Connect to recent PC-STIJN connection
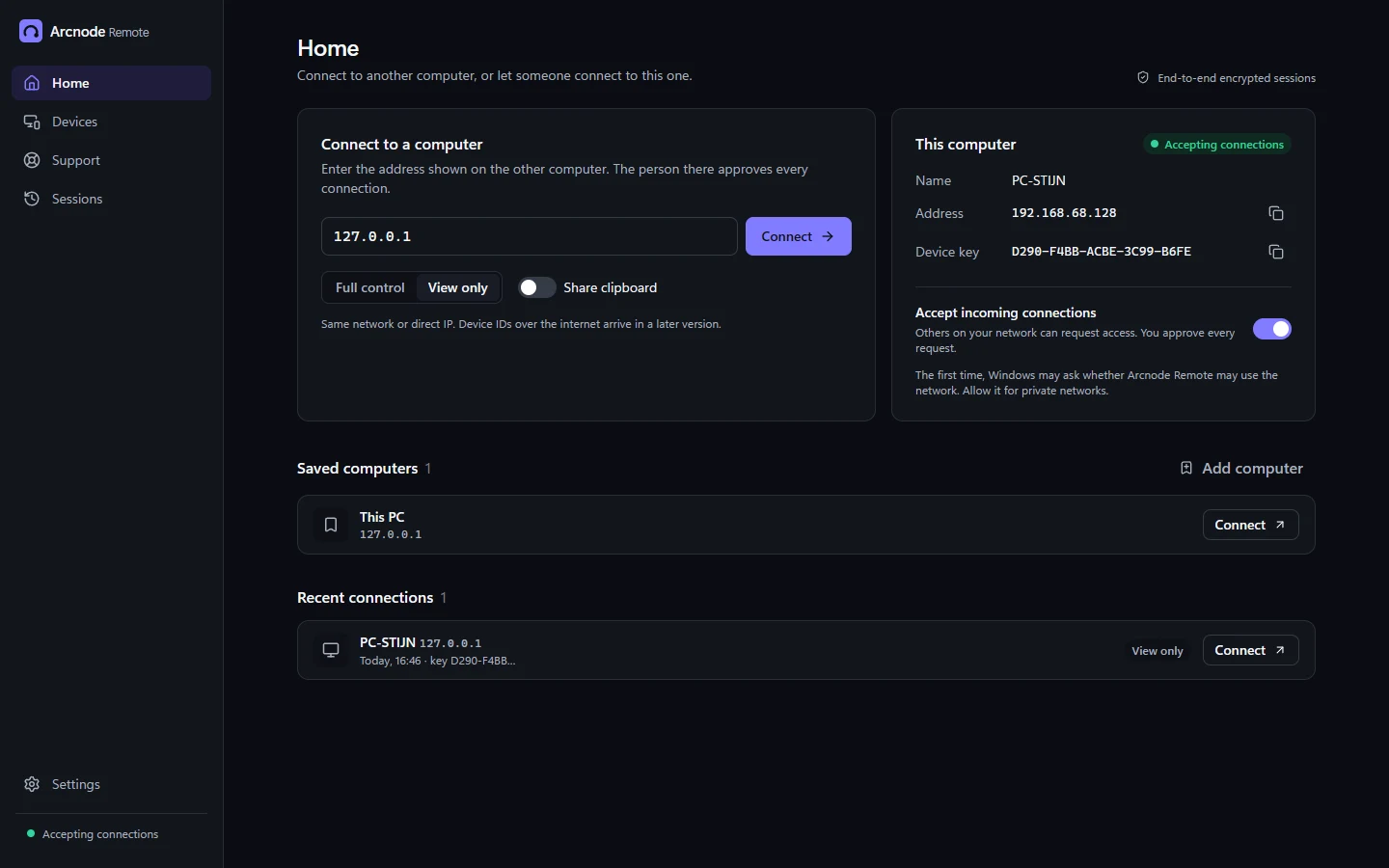 [x=1250, y=650]
